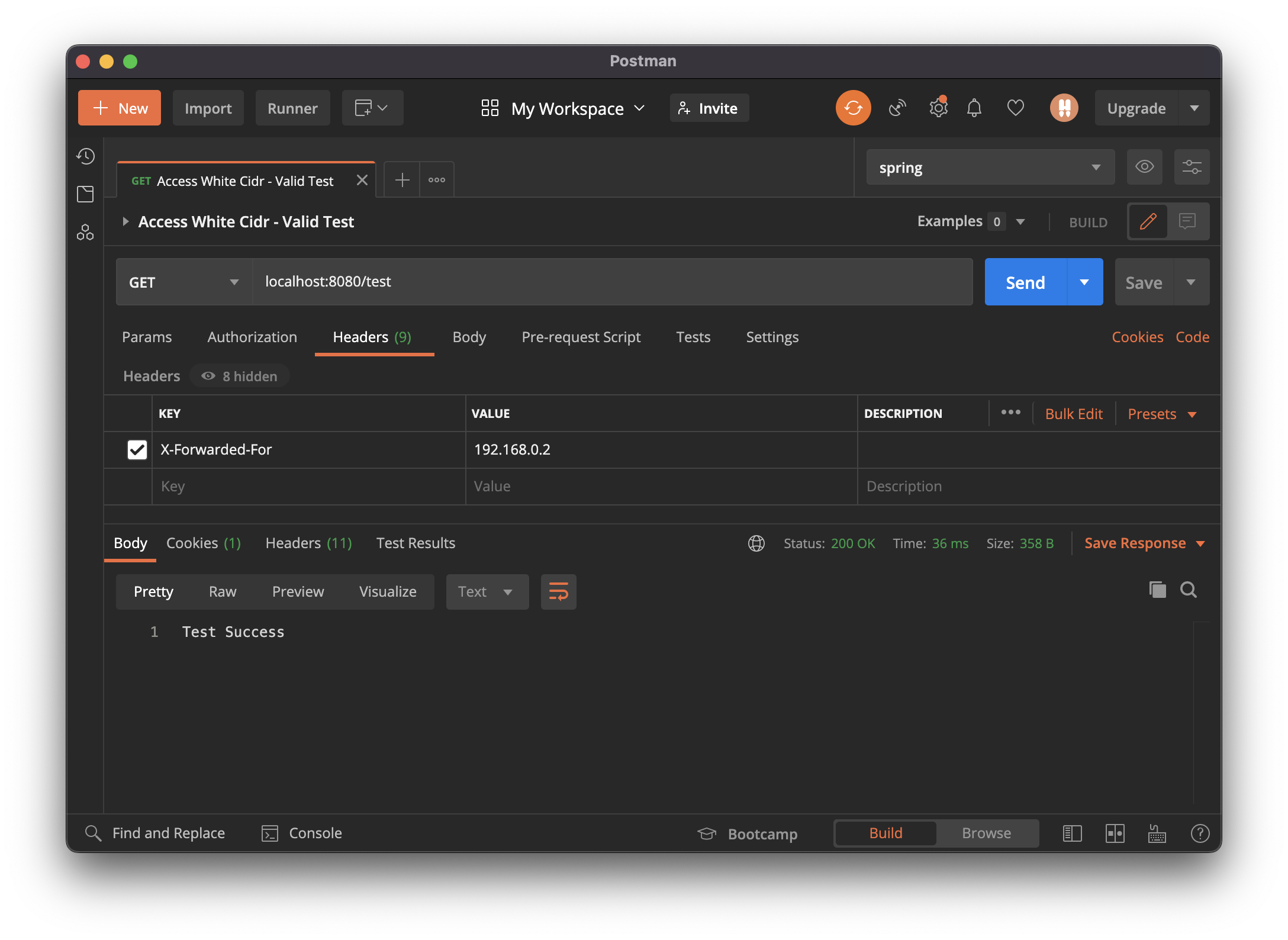Open the spring environment dropdown
Image resolution: width=1288 pixels, height=940 pixels.
click(x=990, y=168)
